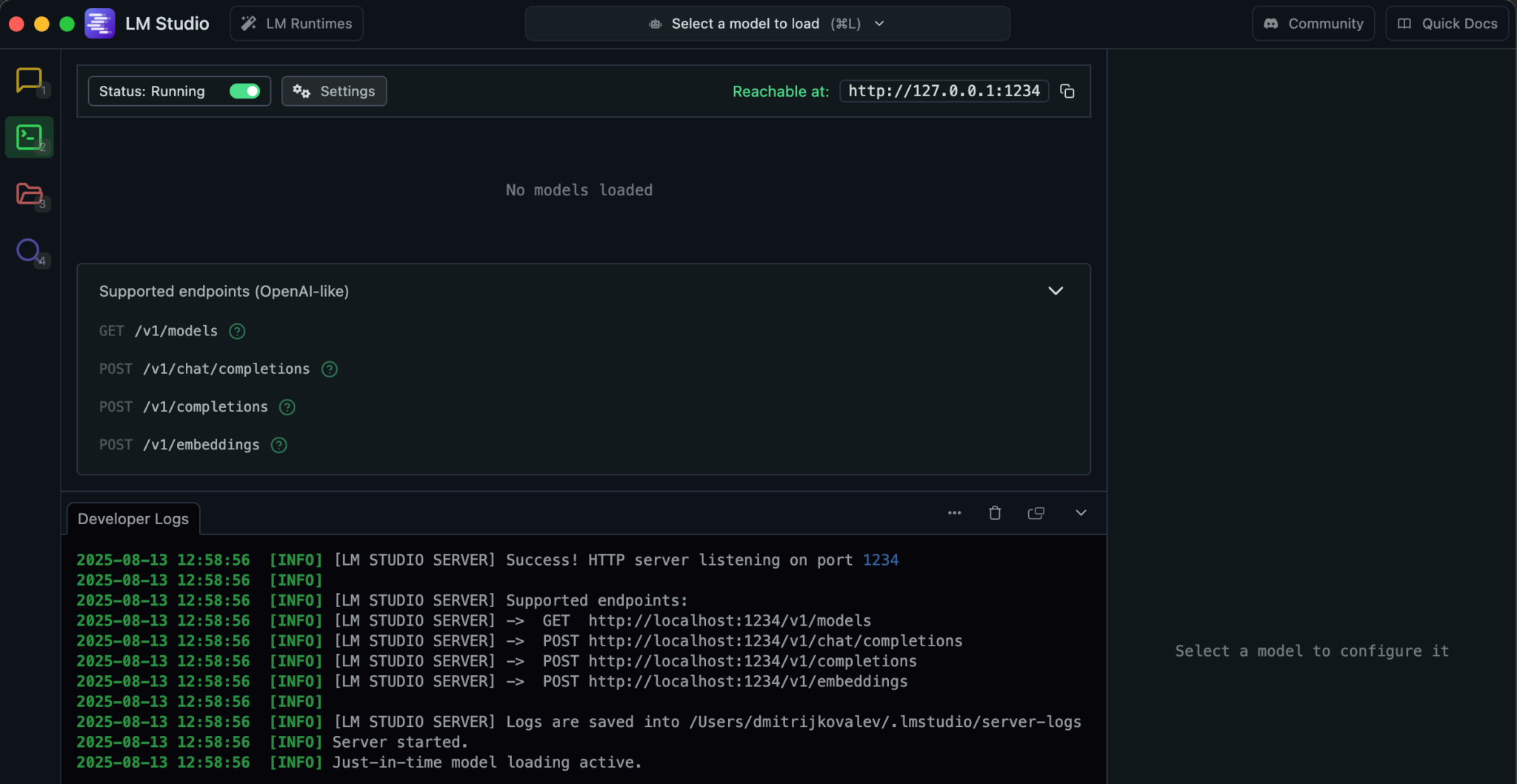Open the Select a model to load dropdown
This screenshot has width=1517, height=784.
point(767,24)
